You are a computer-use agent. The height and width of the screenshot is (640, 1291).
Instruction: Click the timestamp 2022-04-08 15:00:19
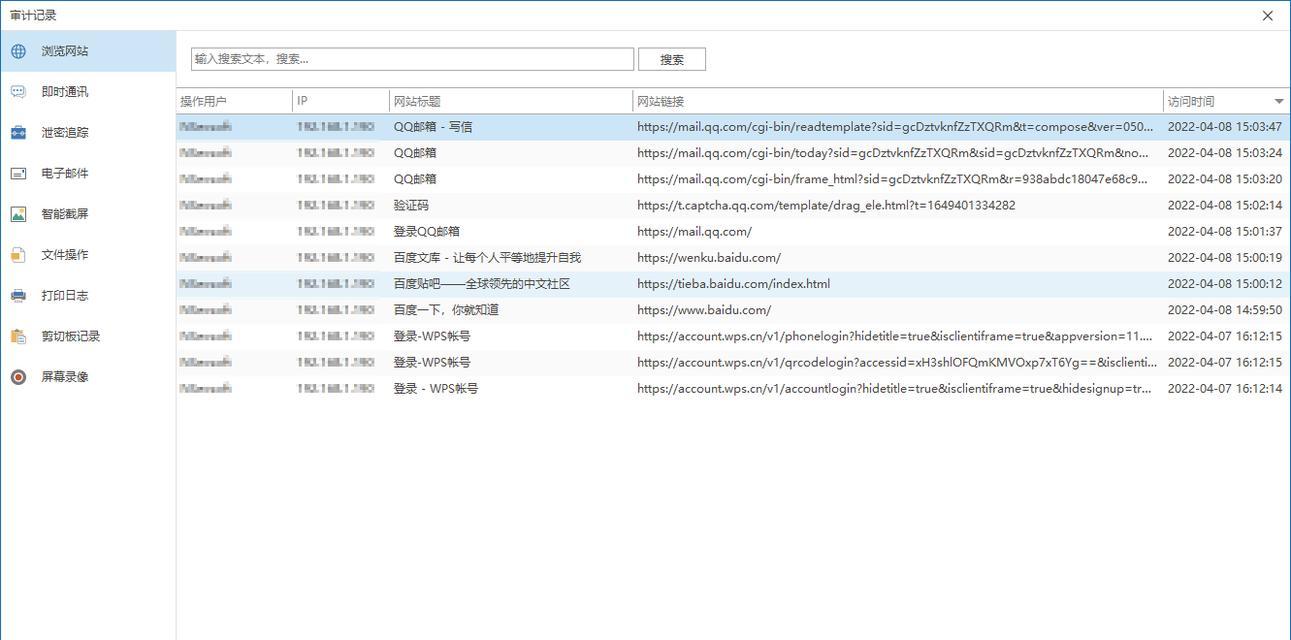tap(1225, 258)
